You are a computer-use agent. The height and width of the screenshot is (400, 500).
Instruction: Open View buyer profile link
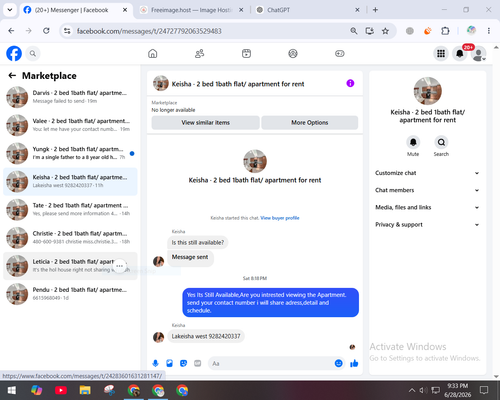point(280,218)
